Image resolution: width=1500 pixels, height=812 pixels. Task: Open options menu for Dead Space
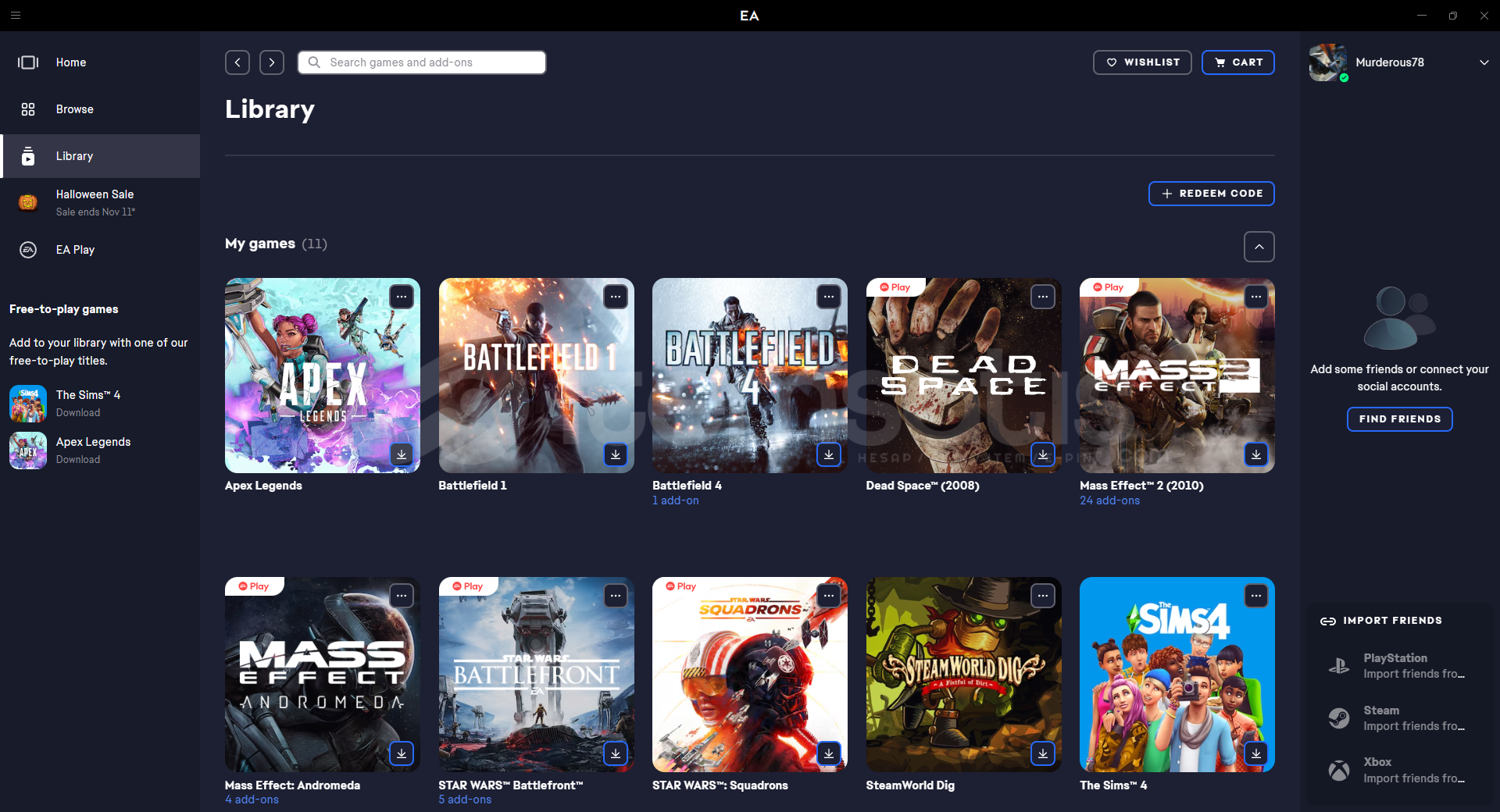coord(1043,297)
